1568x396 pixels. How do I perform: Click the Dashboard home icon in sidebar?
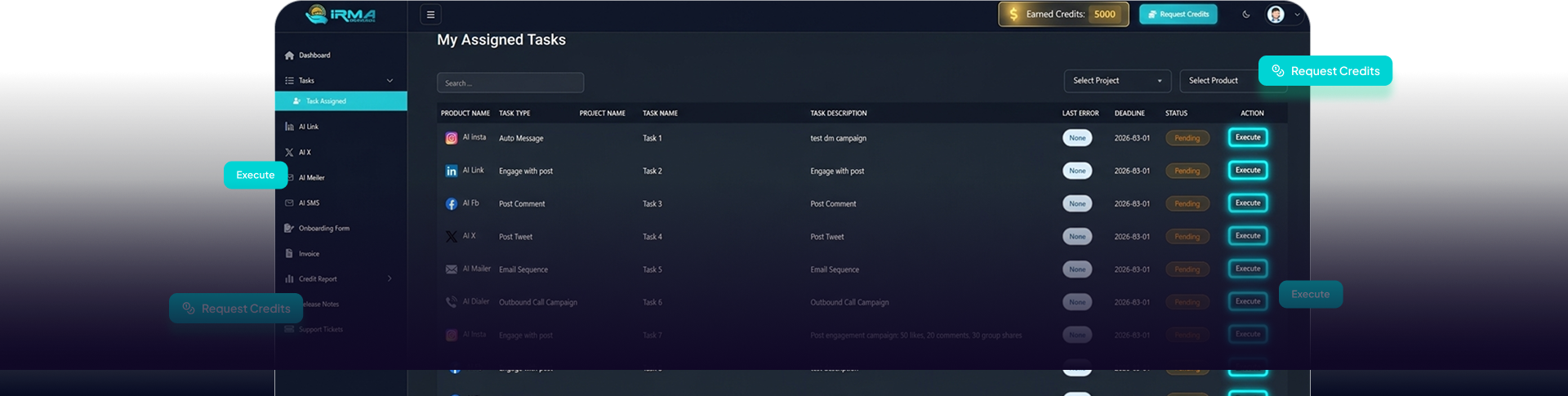pos(289,56)
